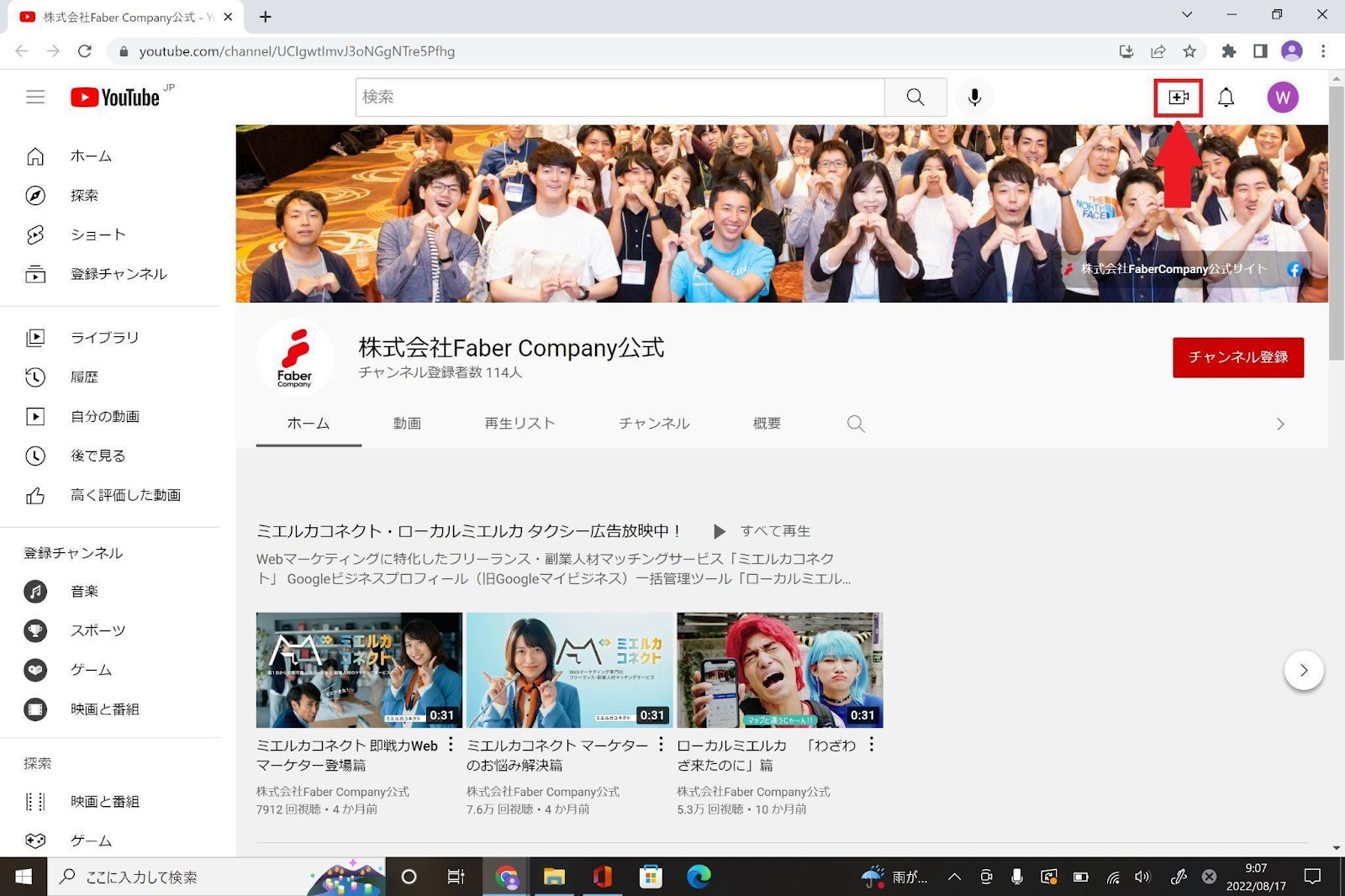Screen dimensions: 1345x896
Task: Open video title ローカルミエルカ「わざわざ来たのに」篇
Action: click(x=766, y=755)
